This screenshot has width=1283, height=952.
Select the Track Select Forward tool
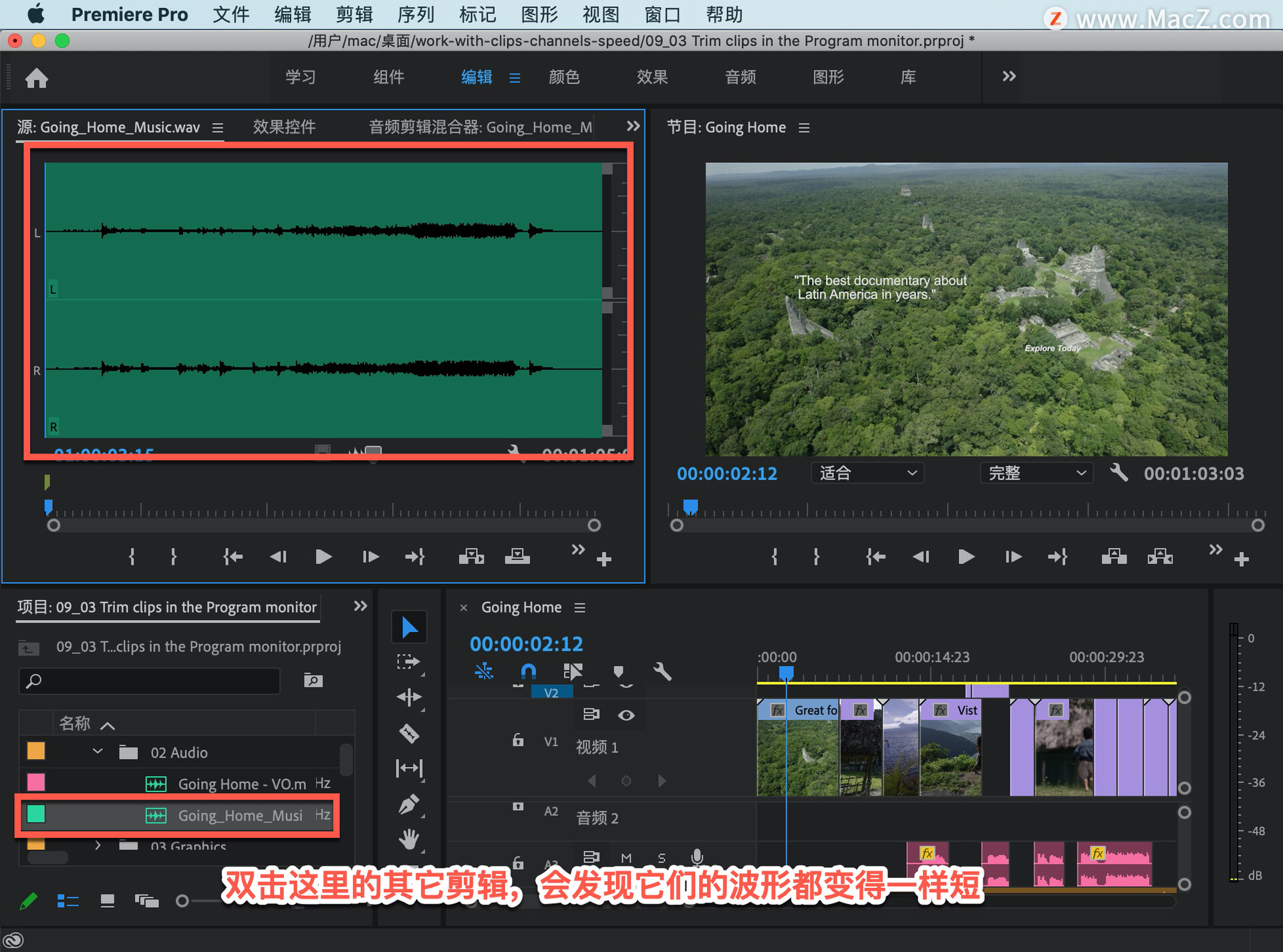coord(408,662)
